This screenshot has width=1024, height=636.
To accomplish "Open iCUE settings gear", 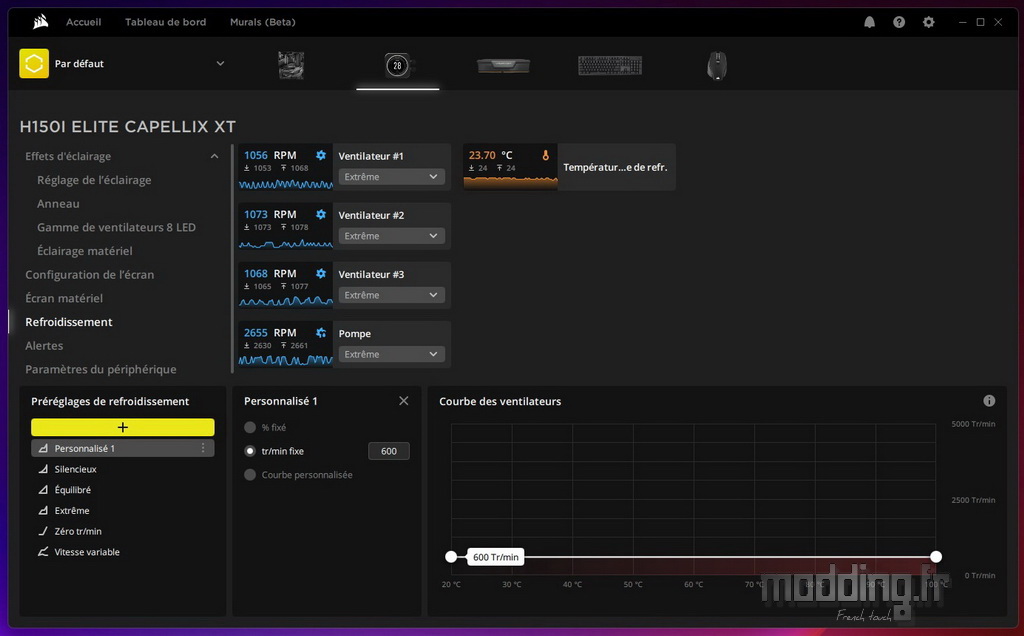I will (x=929, y=22).
